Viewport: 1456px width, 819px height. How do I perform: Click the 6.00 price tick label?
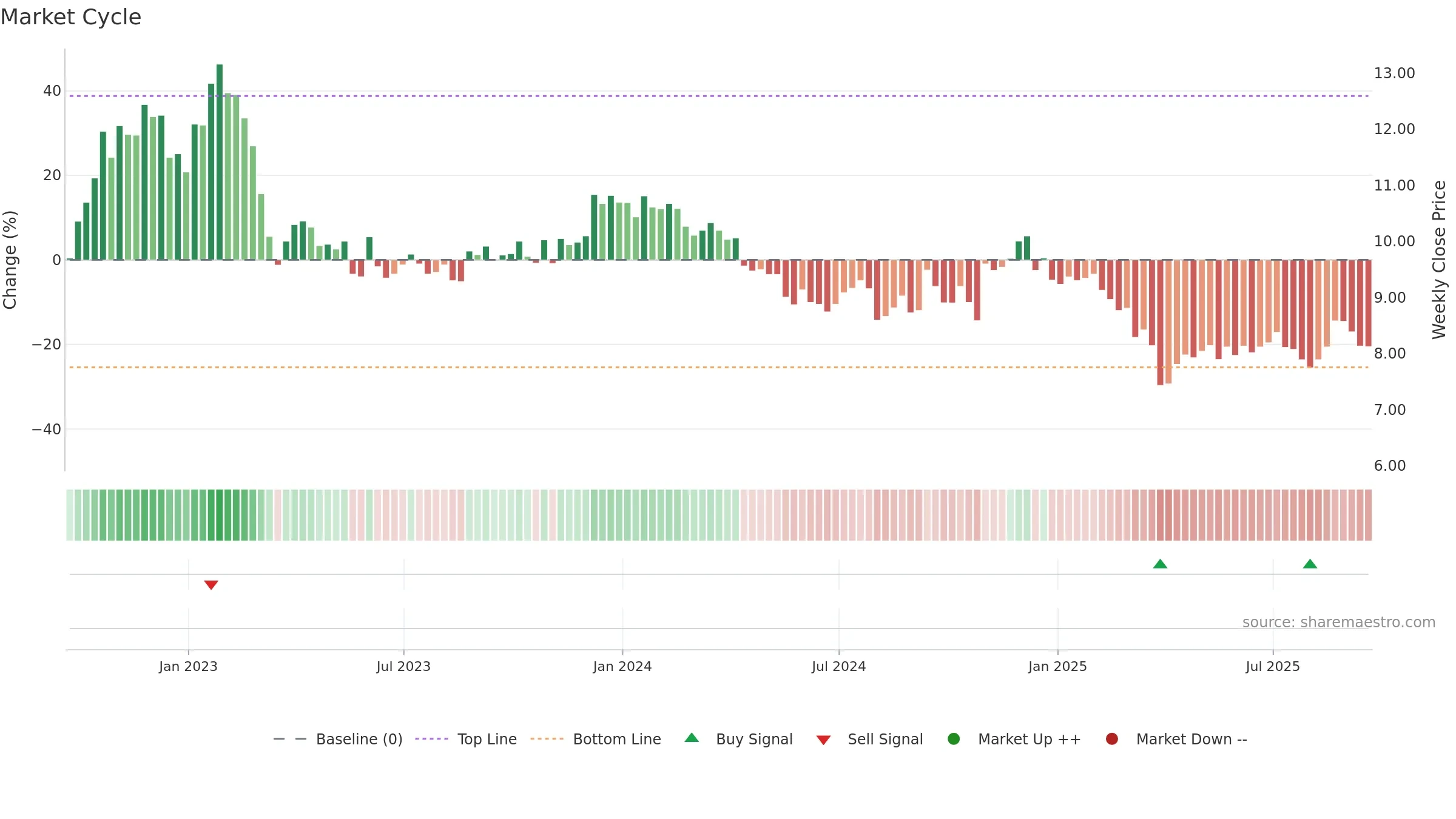(x=1390, y=466)
